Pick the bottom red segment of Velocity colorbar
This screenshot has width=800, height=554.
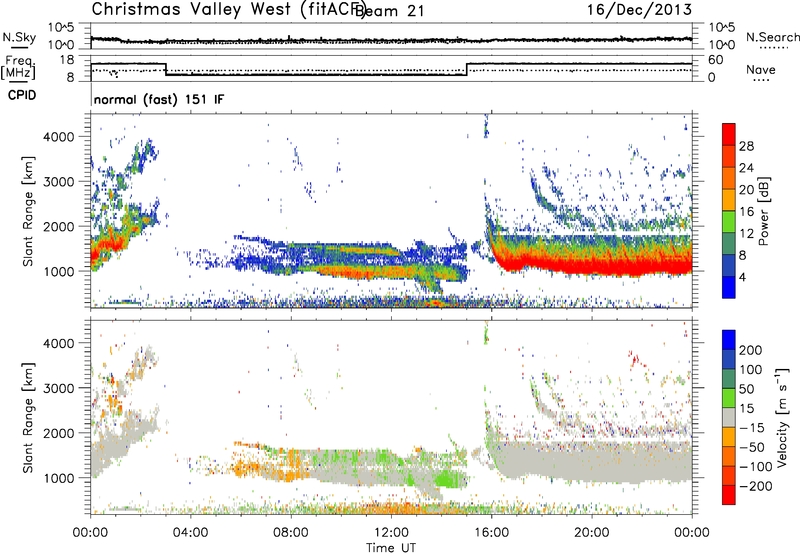tap(729, 495)
